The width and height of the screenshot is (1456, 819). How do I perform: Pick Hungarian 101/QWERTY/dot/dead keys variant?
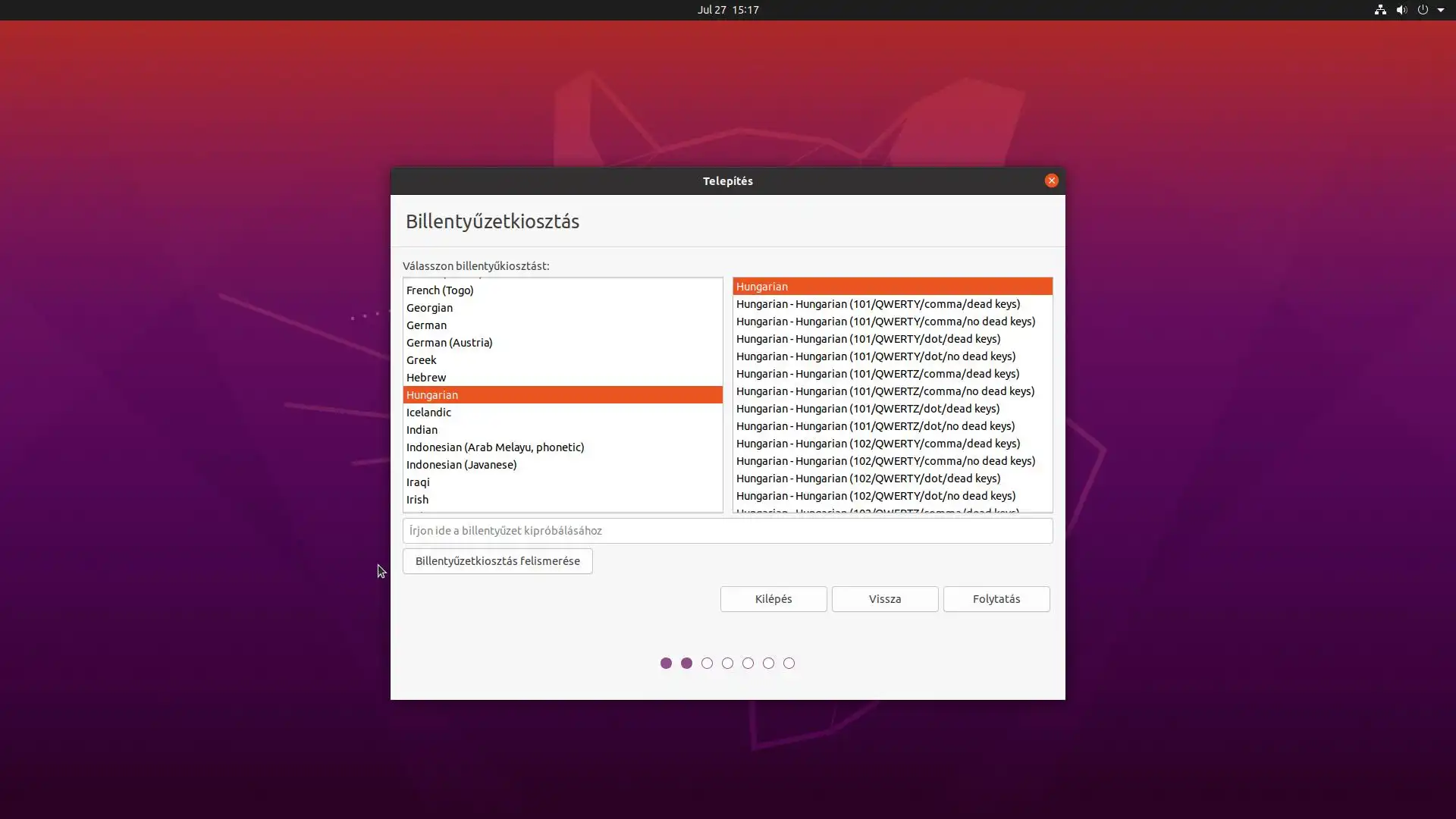868,339
